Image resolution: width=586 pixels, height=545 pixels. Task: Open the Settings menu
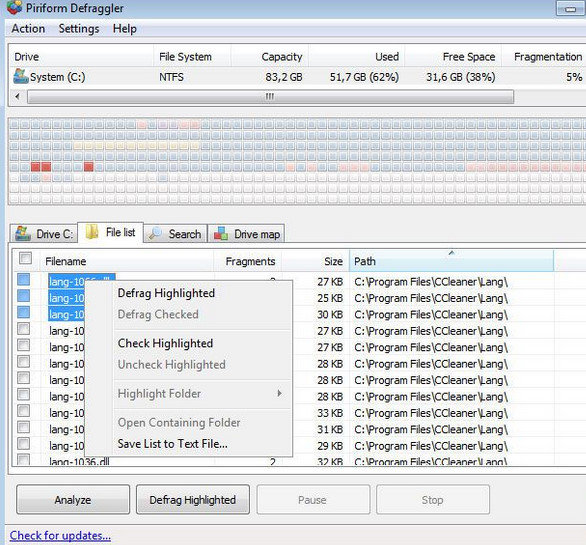click(79, 29)
